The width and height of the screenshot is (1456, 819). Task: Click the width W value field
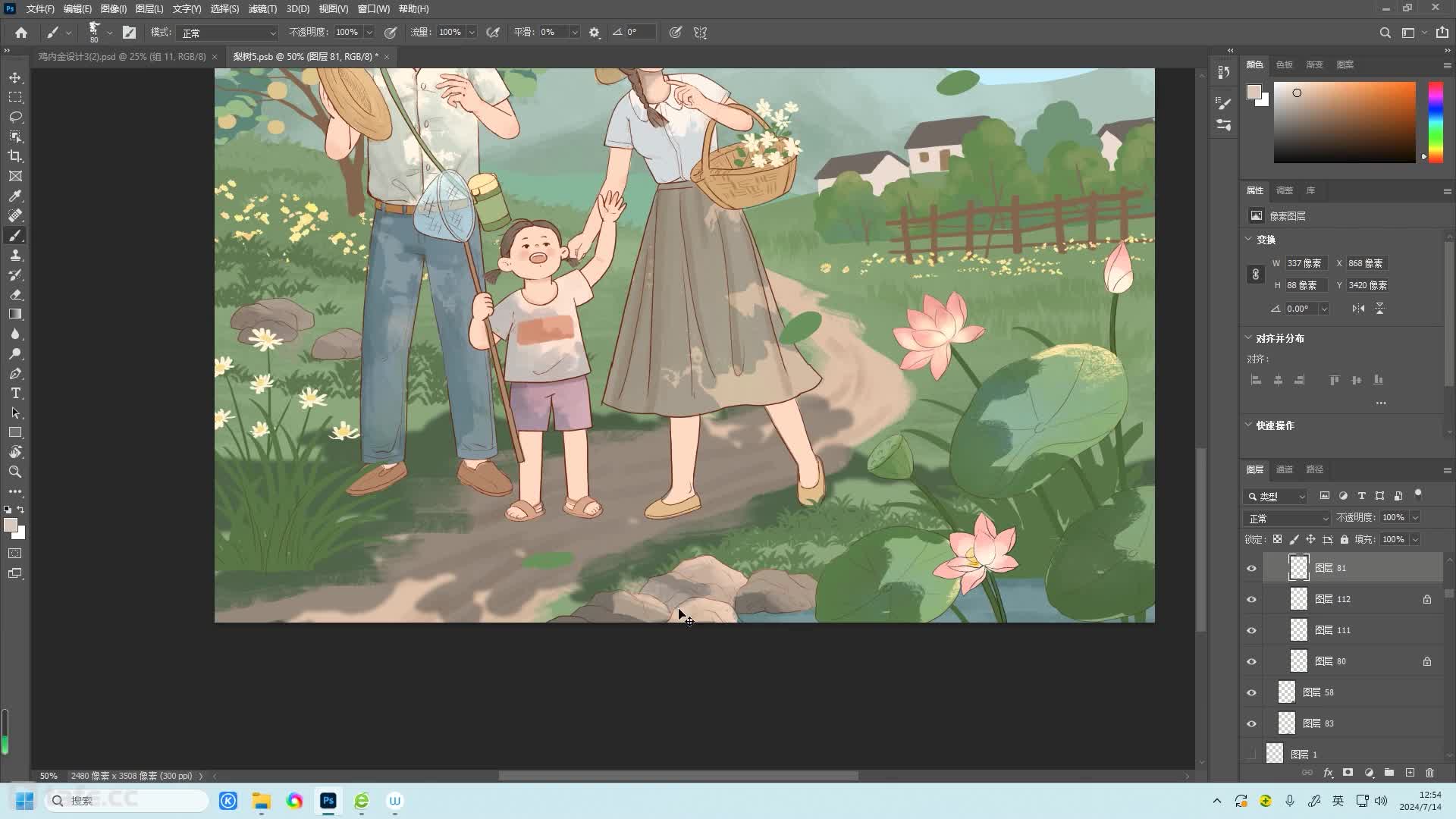pyautogui.click(x=1306, y=263)
